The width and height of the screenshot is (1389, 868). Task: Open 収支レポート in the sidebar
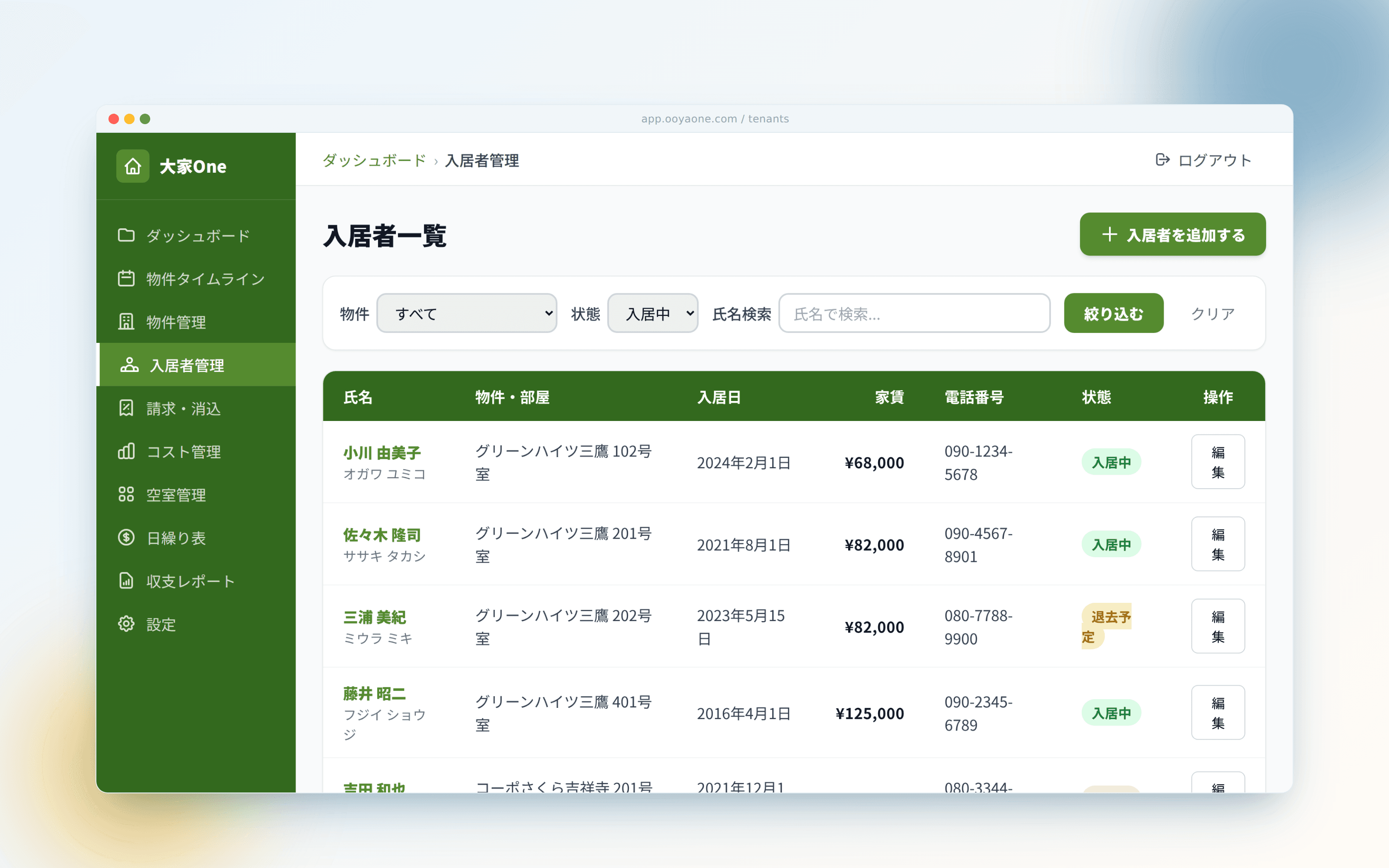point(190,581)
